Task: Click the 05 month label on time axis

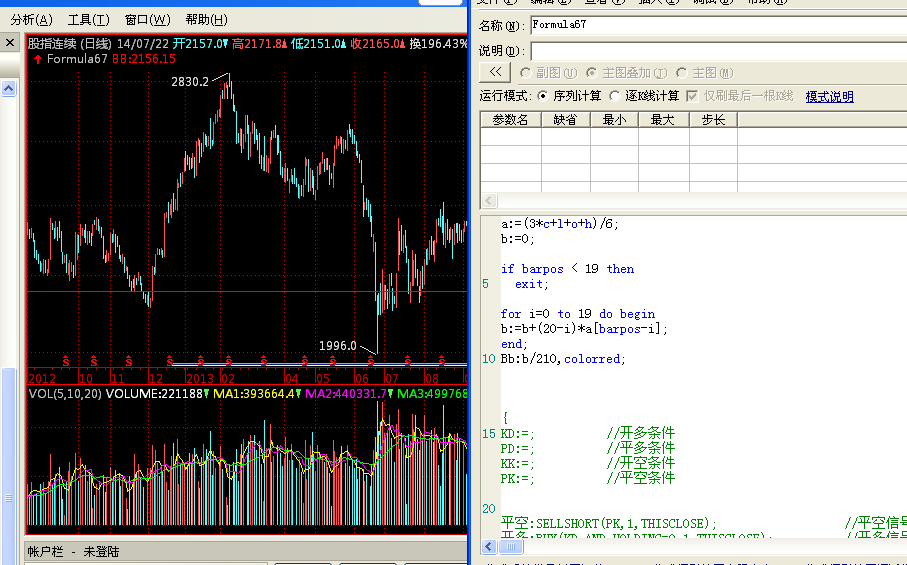Action: [322, 378]
